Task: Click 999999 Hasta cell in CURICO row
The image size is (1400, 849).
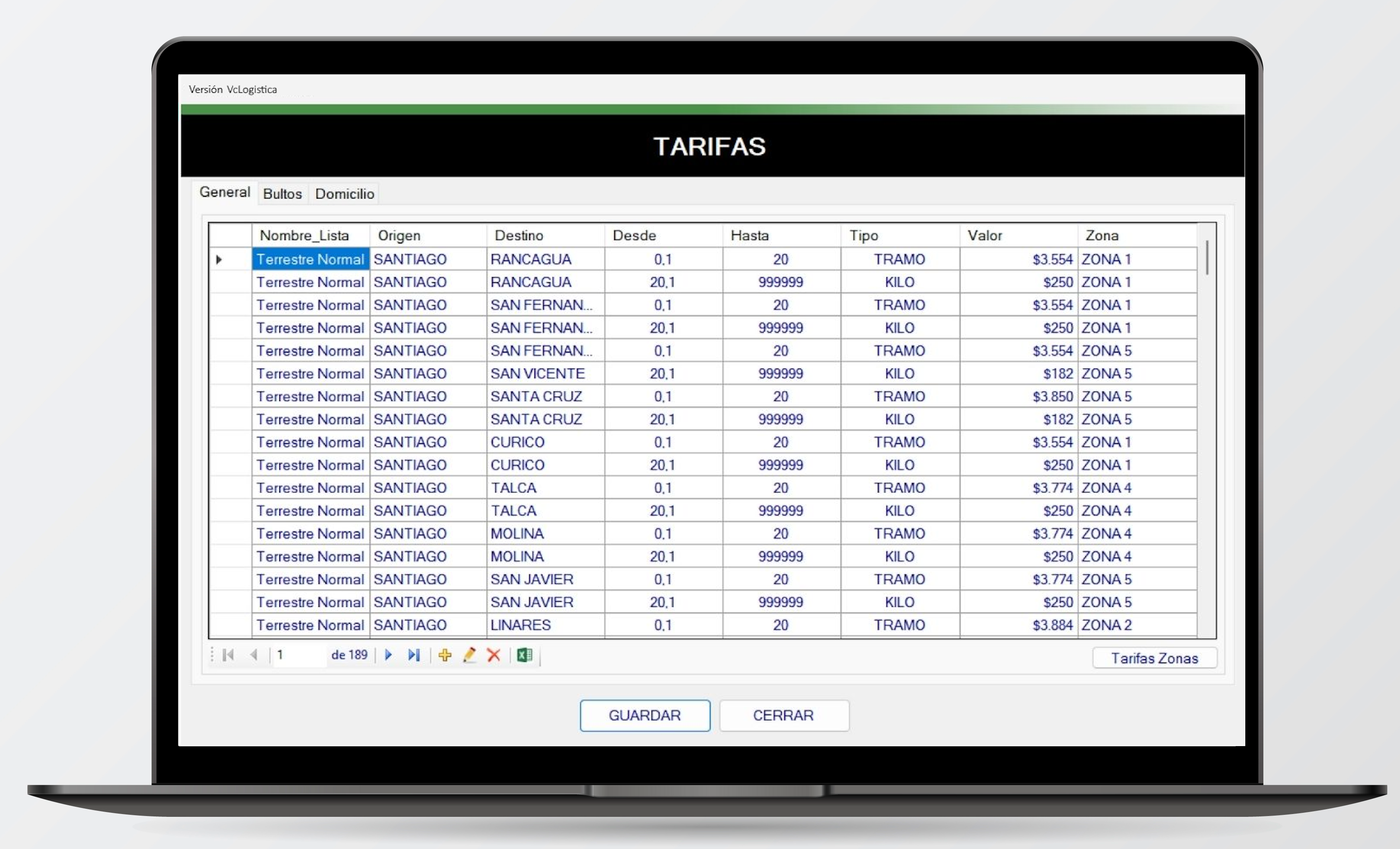Action: pyautogui.click(x=782, y=466)
